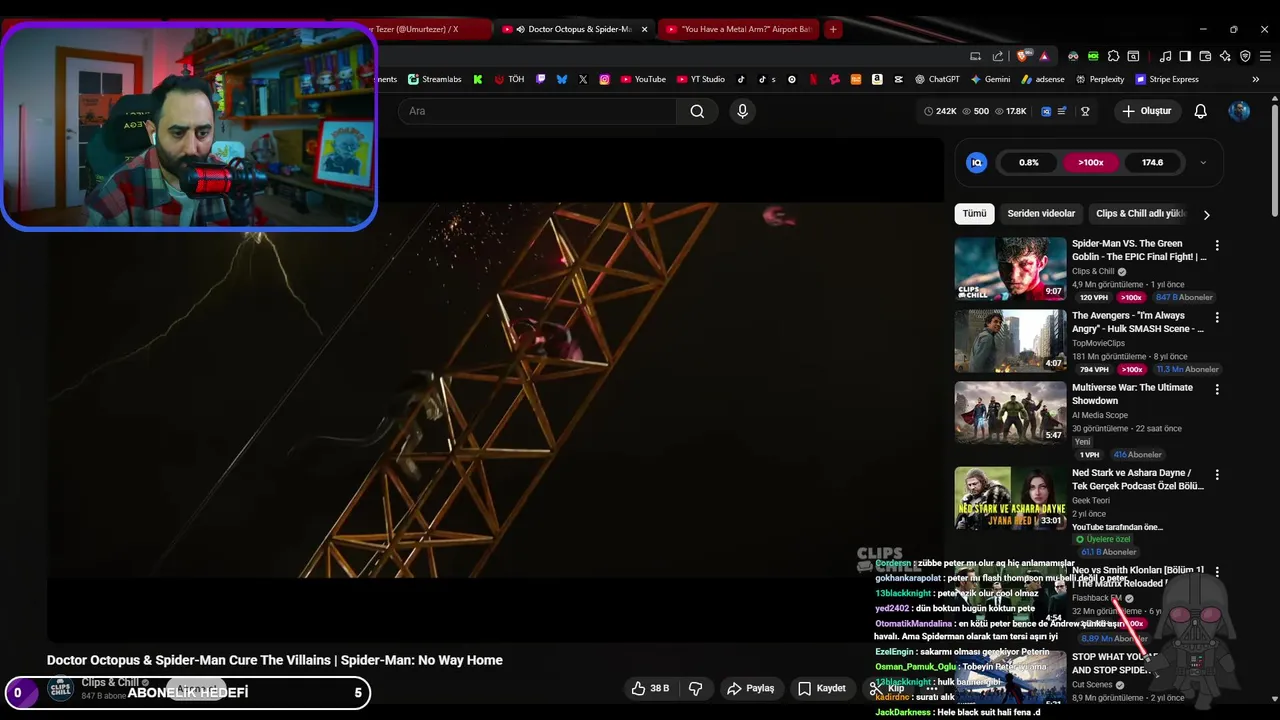Open options for Hulk SMASH video
Image resolution: width=1280 pixels, height=720 pixels.
point(1217,317)
